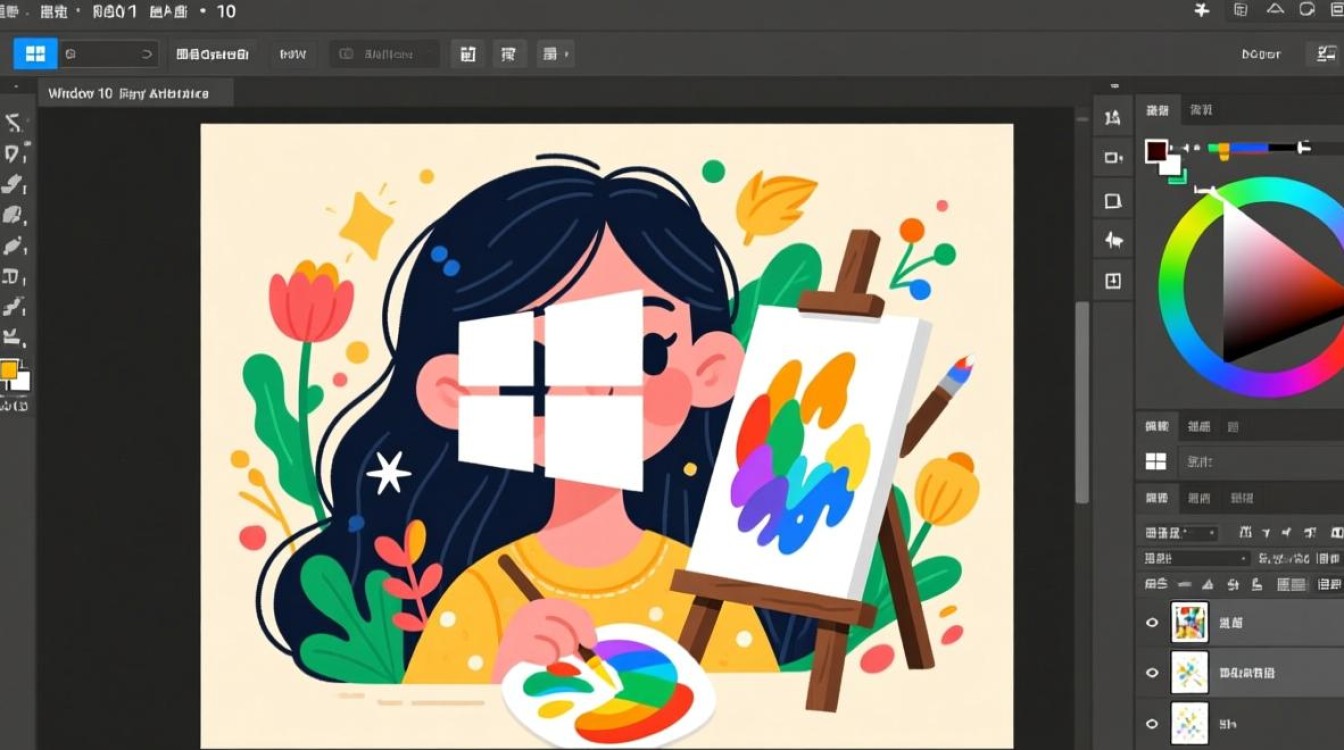
Task: Switch to the 'Window 10' document tab
Action: click(x=129, y=93)
